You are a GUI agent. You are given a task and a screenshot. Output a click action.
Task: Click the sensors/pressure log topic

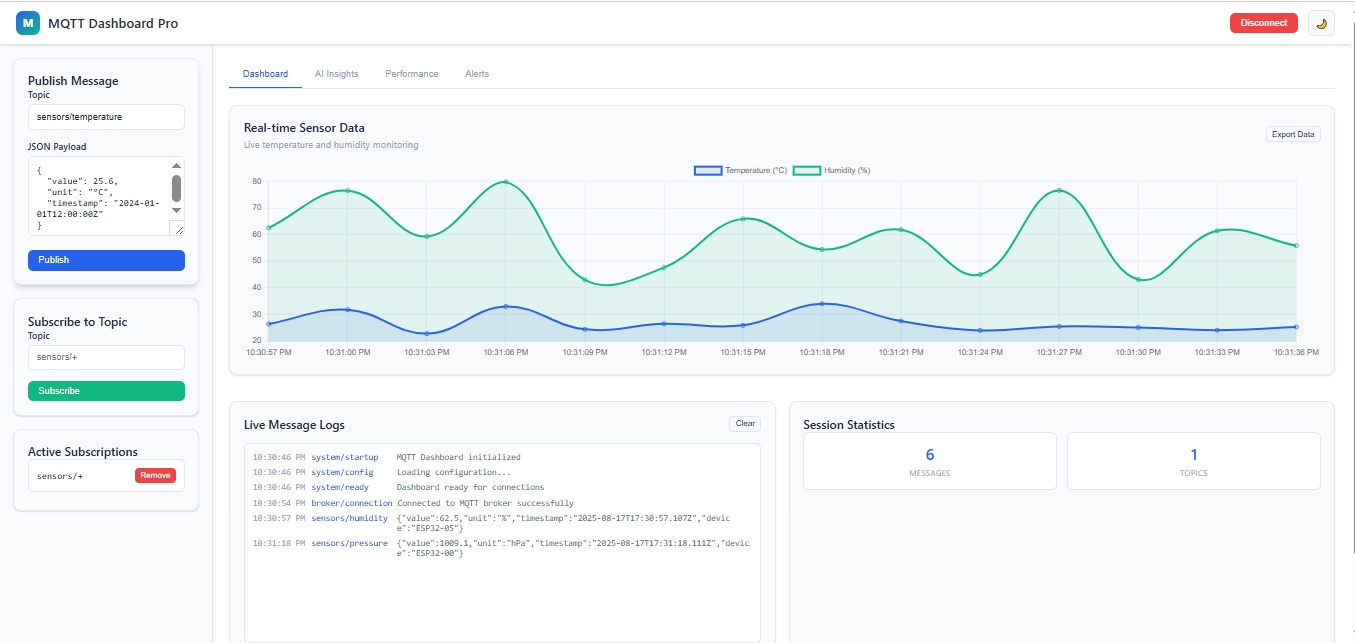click(x=350, y=543)
